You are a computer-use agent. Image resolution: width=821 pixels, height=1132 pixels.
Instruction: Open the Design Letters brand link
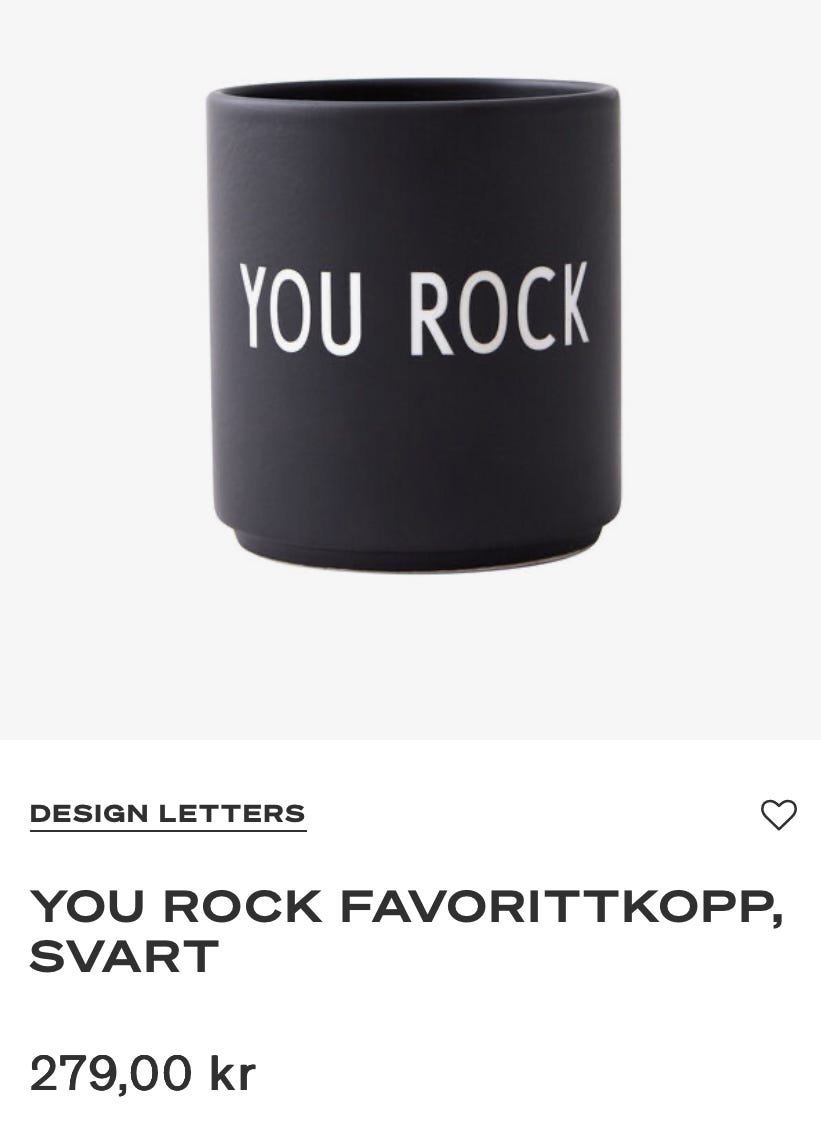[x=168, y=814]
